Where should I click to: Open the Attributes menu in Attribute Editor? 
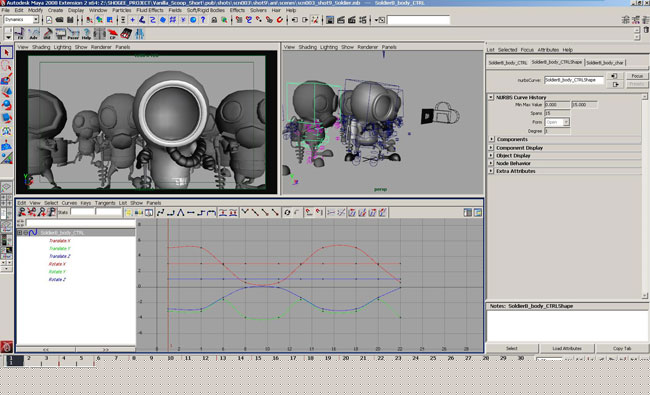[548, 50]
